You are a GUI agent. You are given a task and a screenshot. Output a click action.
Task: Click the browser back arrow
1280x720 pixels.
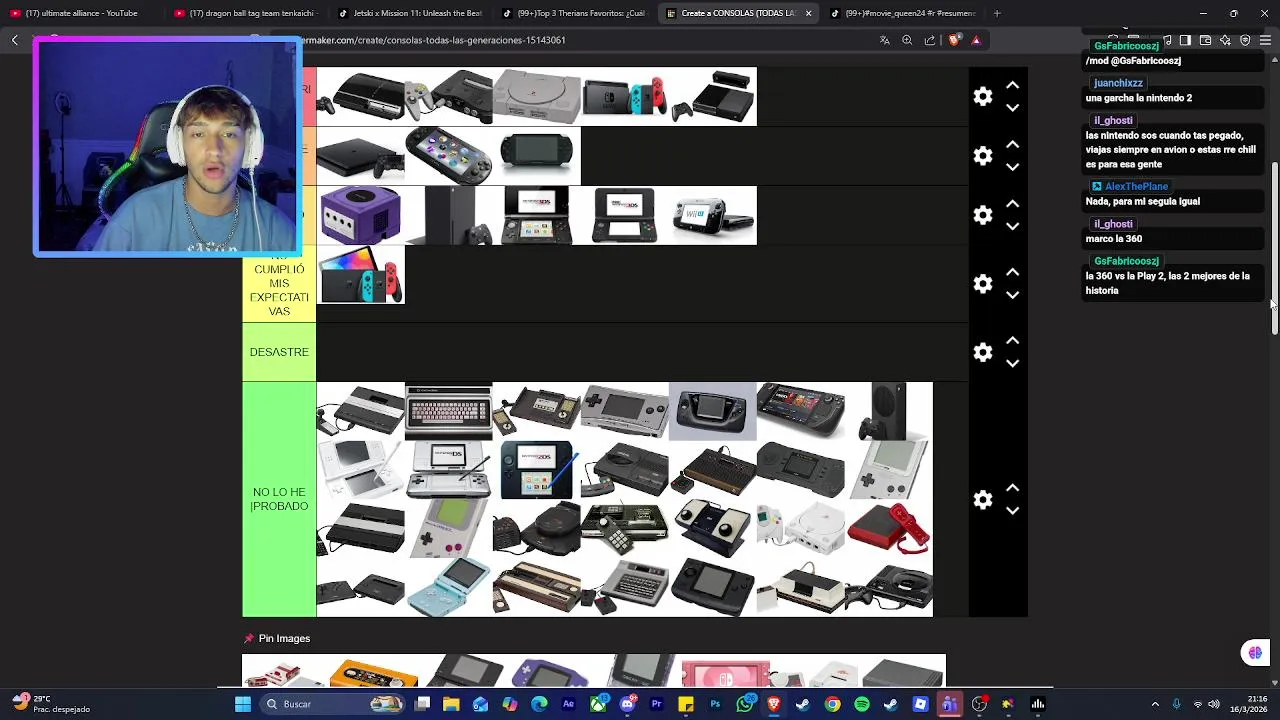pyautogui.click(x=15, y=40)
